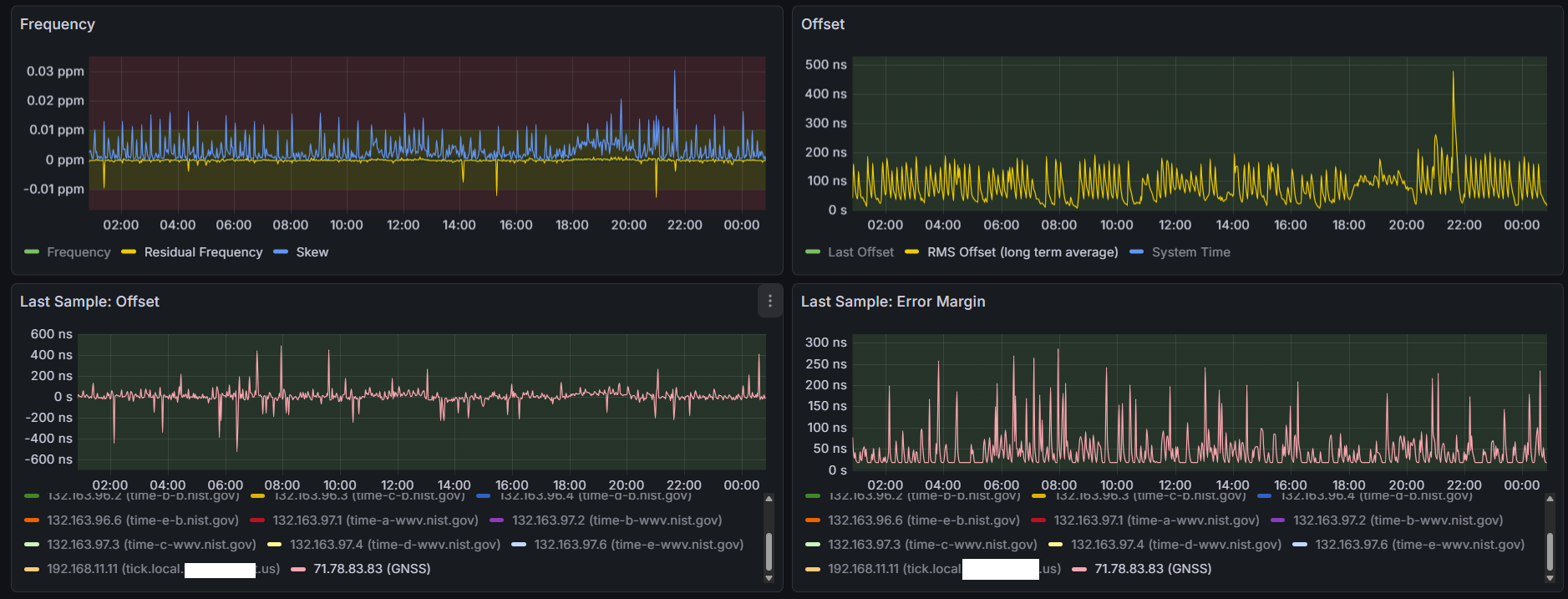This screenshot has height=599, width=1568.
Task: Click the Last Sample: Offset panel title
Action: point(89,302)
